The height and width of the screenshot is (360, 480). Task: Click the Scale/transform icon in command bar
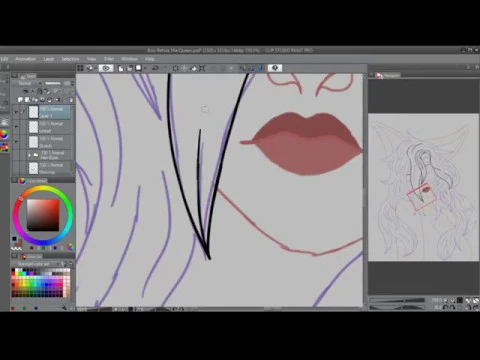[202, 68]
